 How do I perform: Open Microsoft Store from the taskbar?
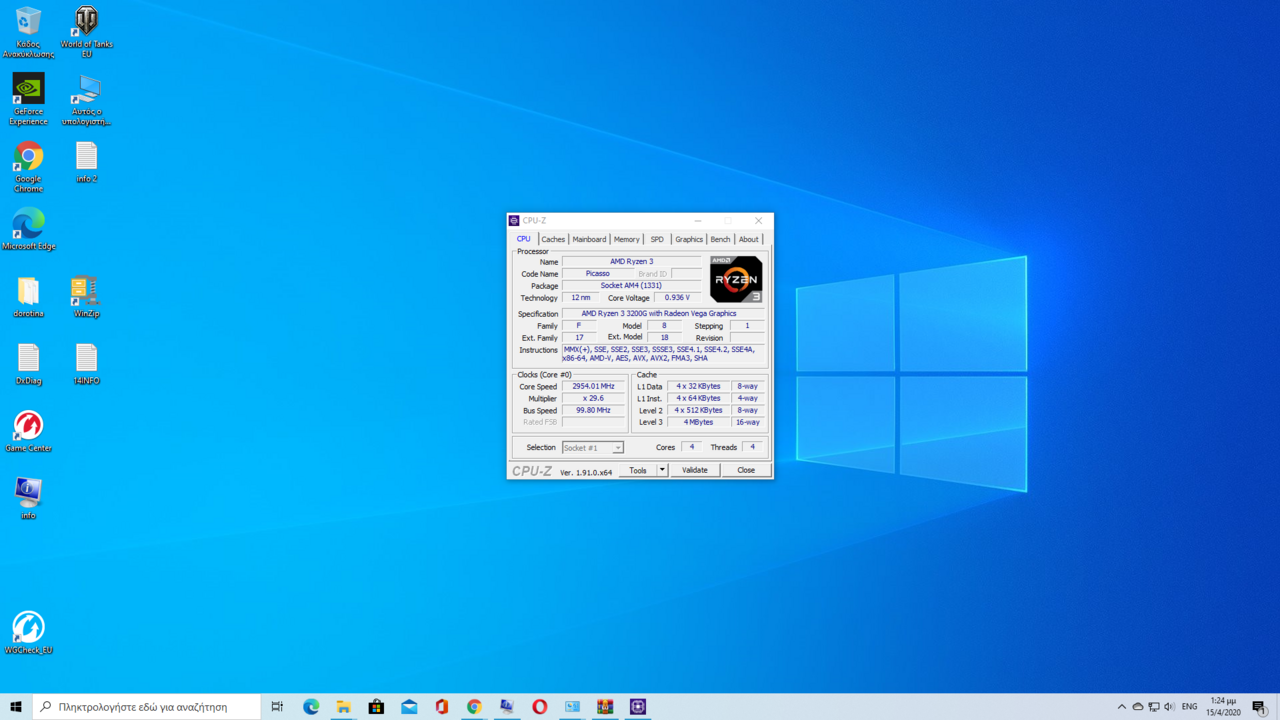[x=376, y=707]
